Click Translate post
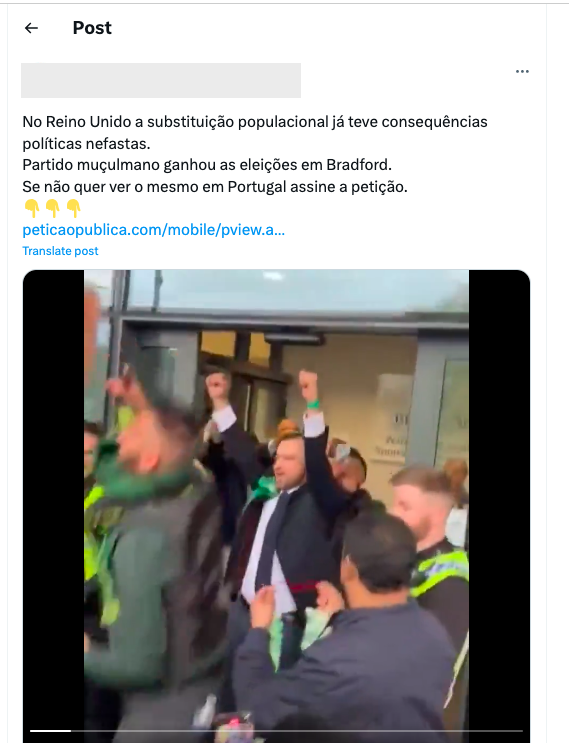 (60, 251)
